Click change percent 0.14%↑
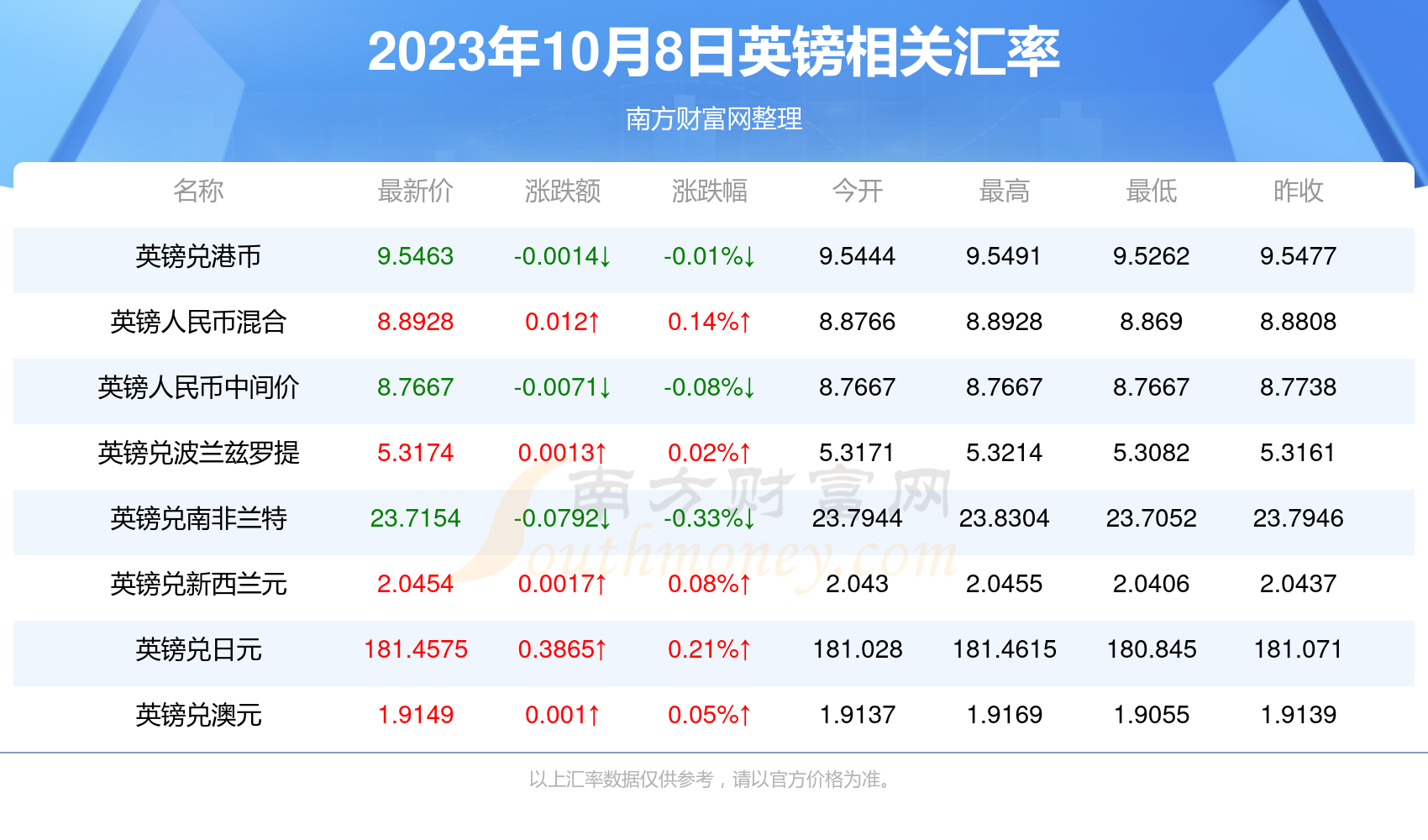The height and width of the screenshot is (840, 1428). 710,322
